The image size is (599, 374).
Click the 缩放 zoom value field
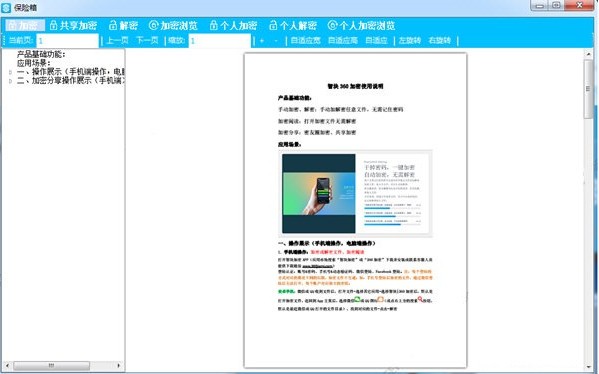point(220,40)
